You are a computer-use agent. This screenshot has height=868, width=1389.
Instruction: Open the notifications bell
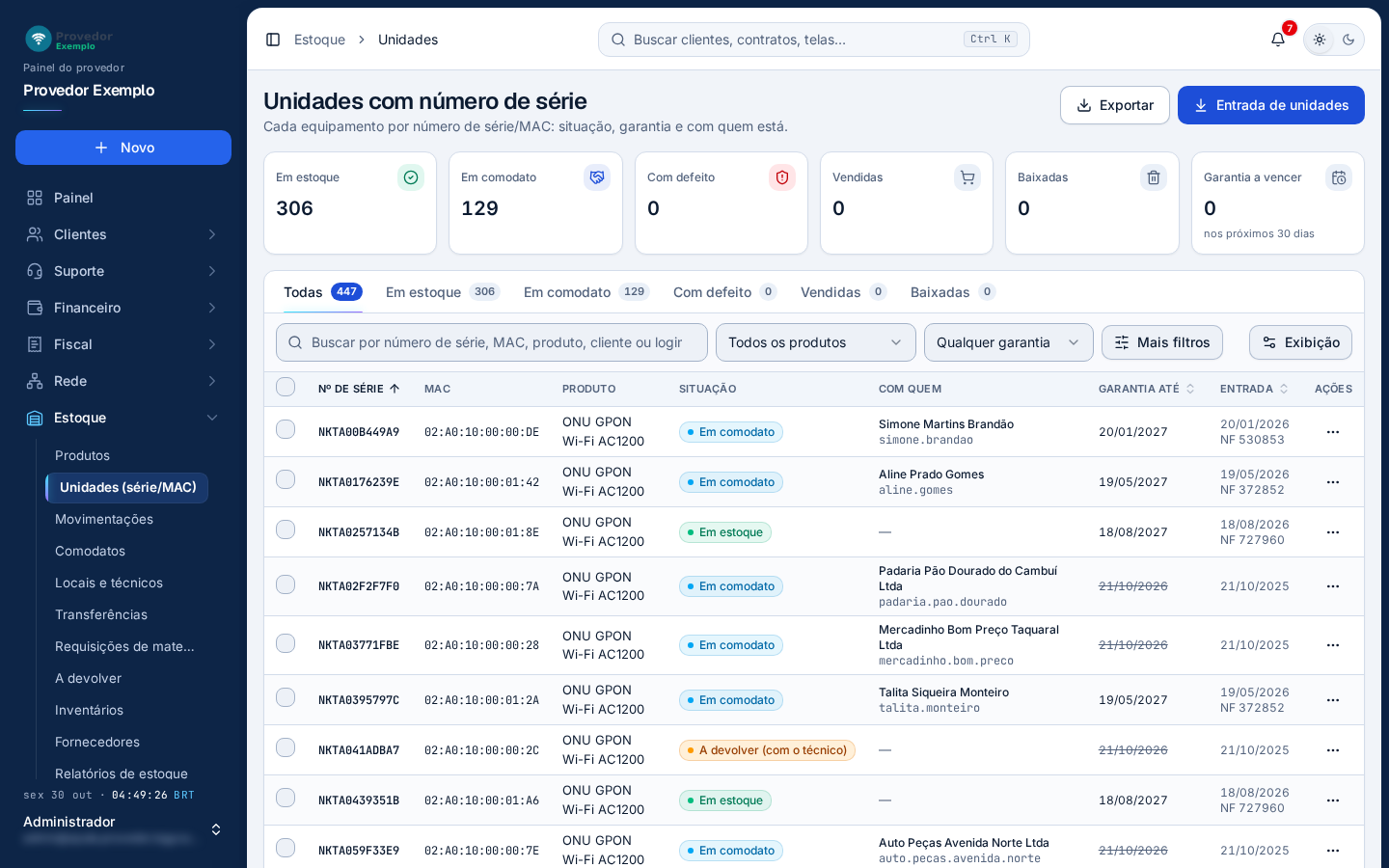pyautogui.click(x=1278, y=40)
